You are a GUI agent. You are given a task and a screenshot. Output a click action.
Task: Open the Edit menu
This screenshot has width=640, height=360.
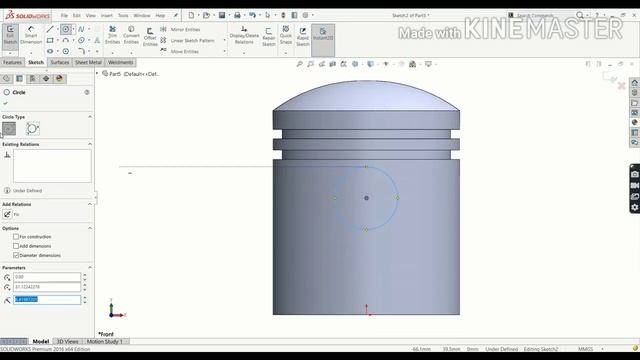pos(77,16)
